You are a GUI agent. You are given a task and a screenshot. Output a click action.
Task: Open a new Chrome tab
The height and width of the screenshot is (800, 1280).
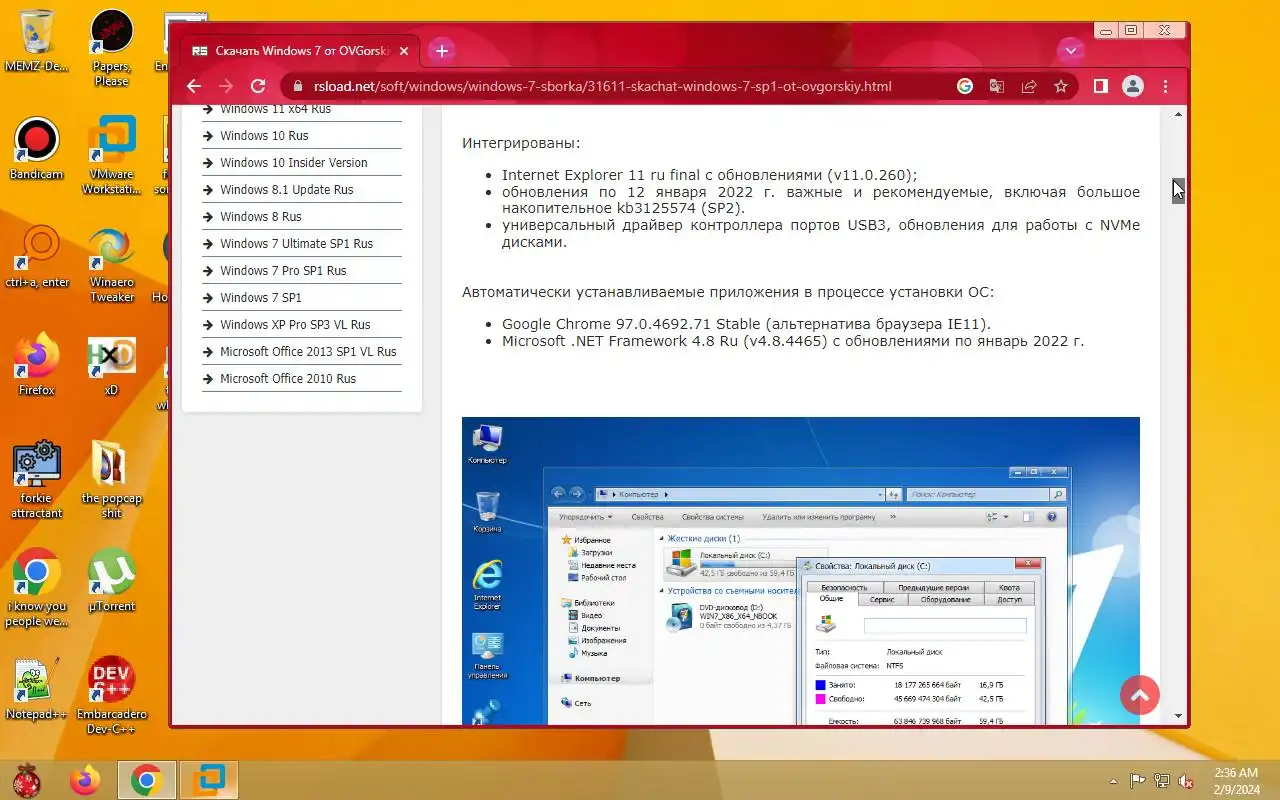[x=442, y=50]
